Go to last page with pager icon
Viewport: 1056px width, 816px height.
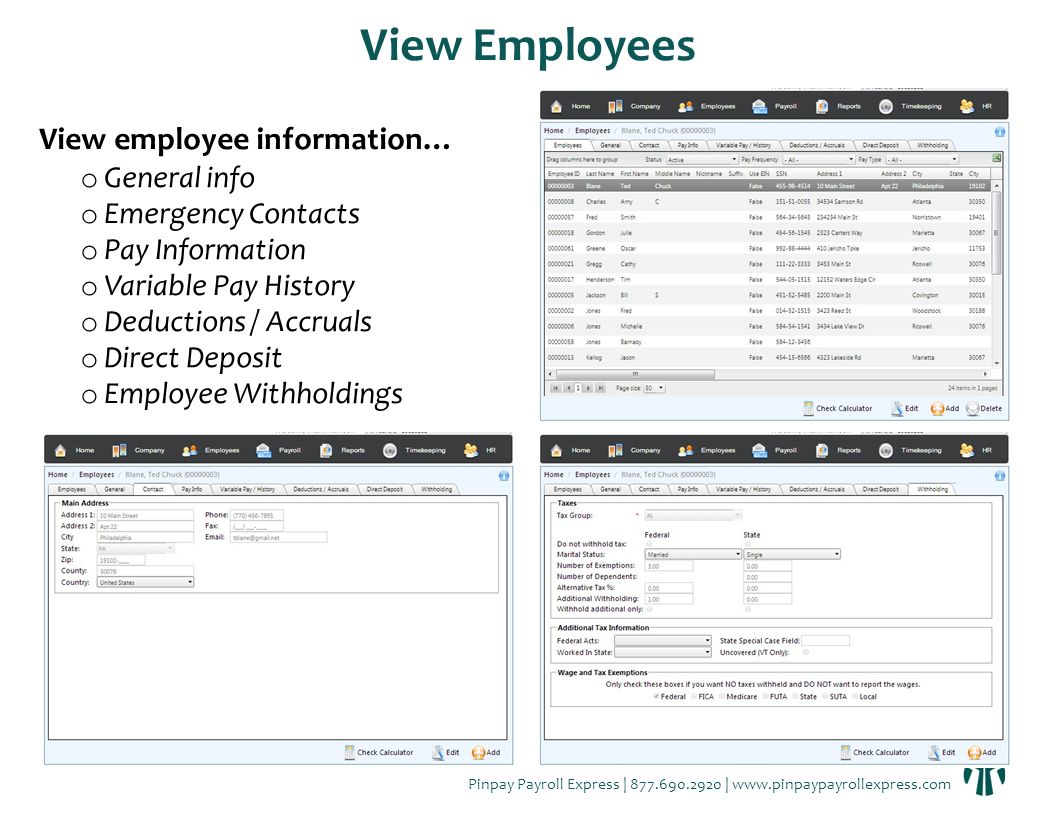pyautogui.click(x=600, y=388)
